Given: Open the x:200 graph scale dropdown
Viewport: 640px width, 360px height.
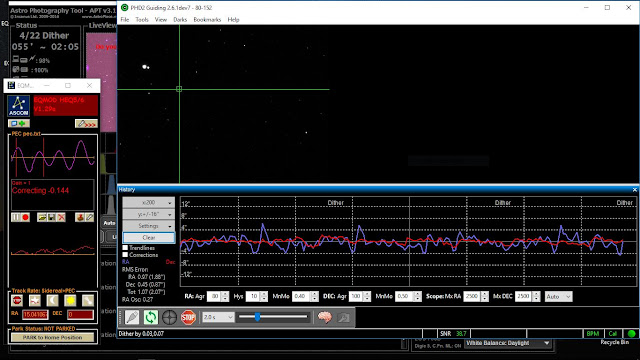Looking at the screenshot, I should pyautogui.click(x=149, y=202).
